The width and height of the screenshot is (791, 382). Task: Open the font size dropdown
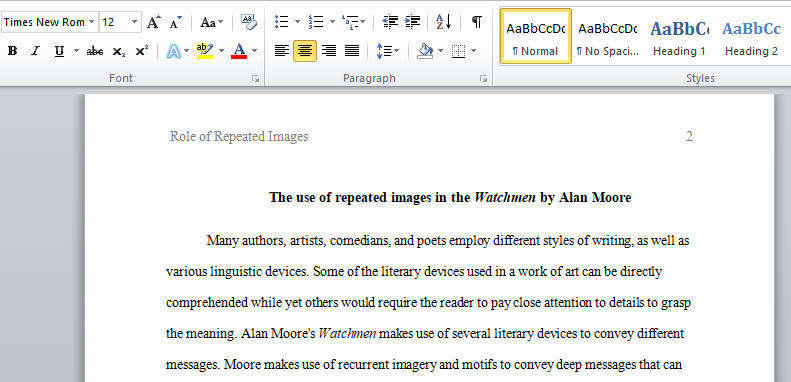click(134, 22)
